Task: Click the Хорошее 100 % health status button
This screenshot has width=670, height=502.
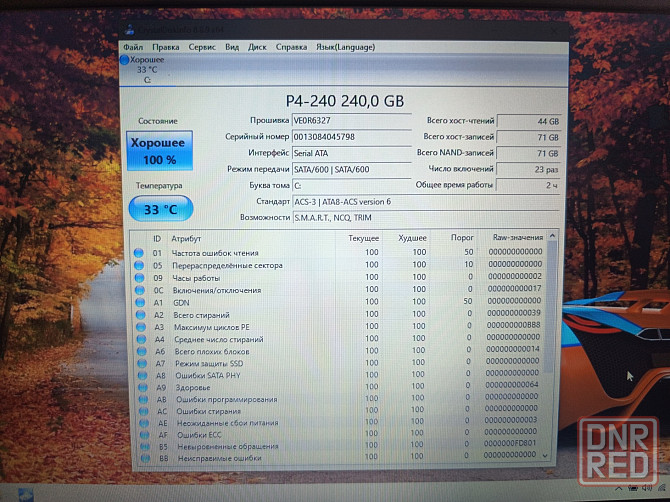Action: tap(158, 152)
